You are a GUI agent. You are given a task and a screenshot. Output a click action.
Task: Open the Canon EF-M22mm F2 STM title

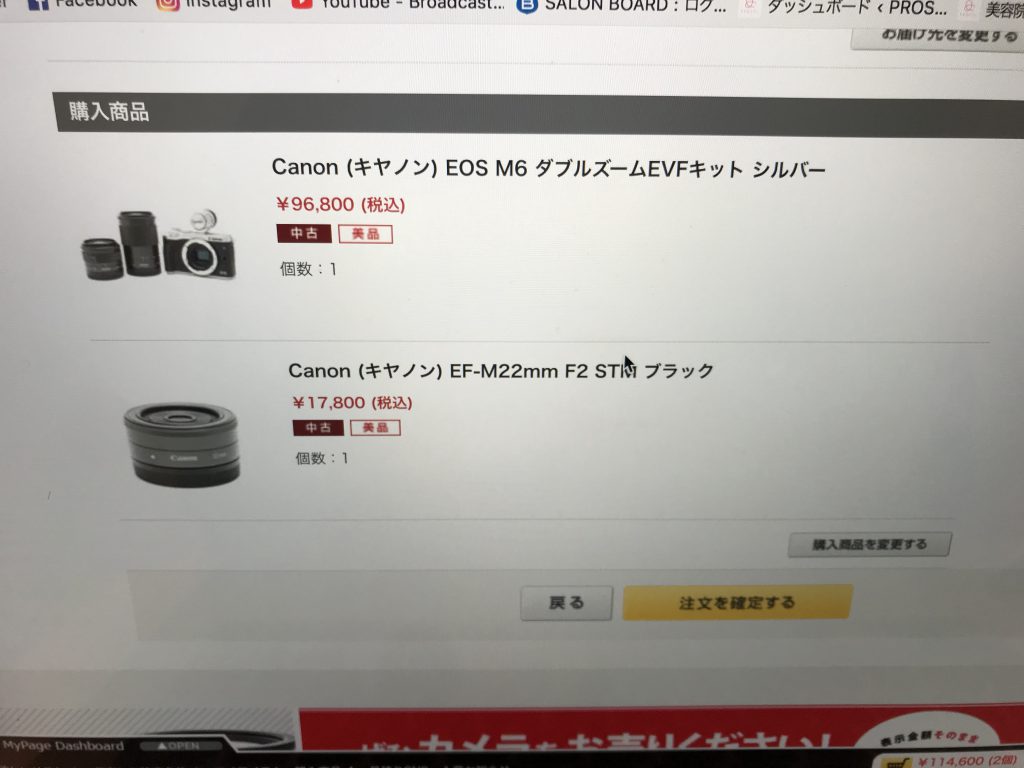pos(501,371)
